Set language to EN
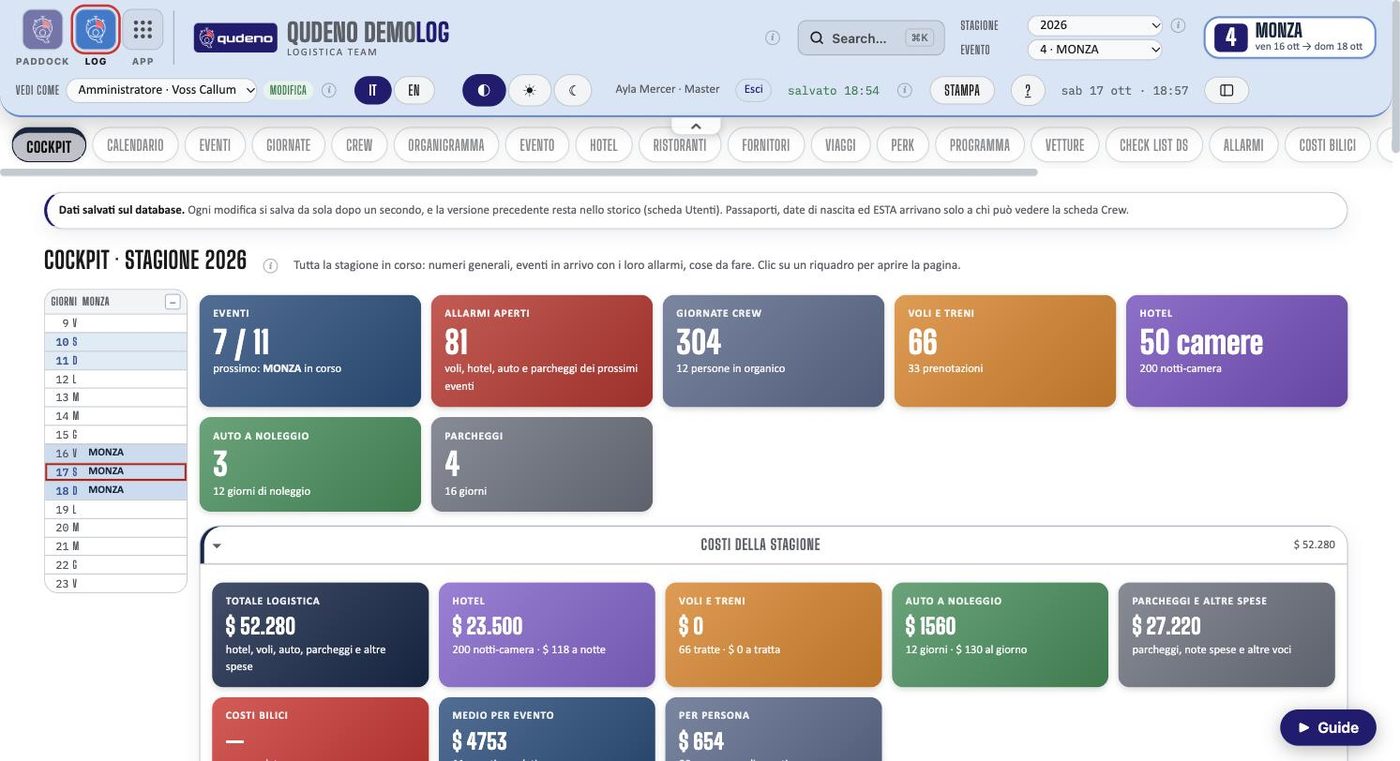 click(414, 90)
